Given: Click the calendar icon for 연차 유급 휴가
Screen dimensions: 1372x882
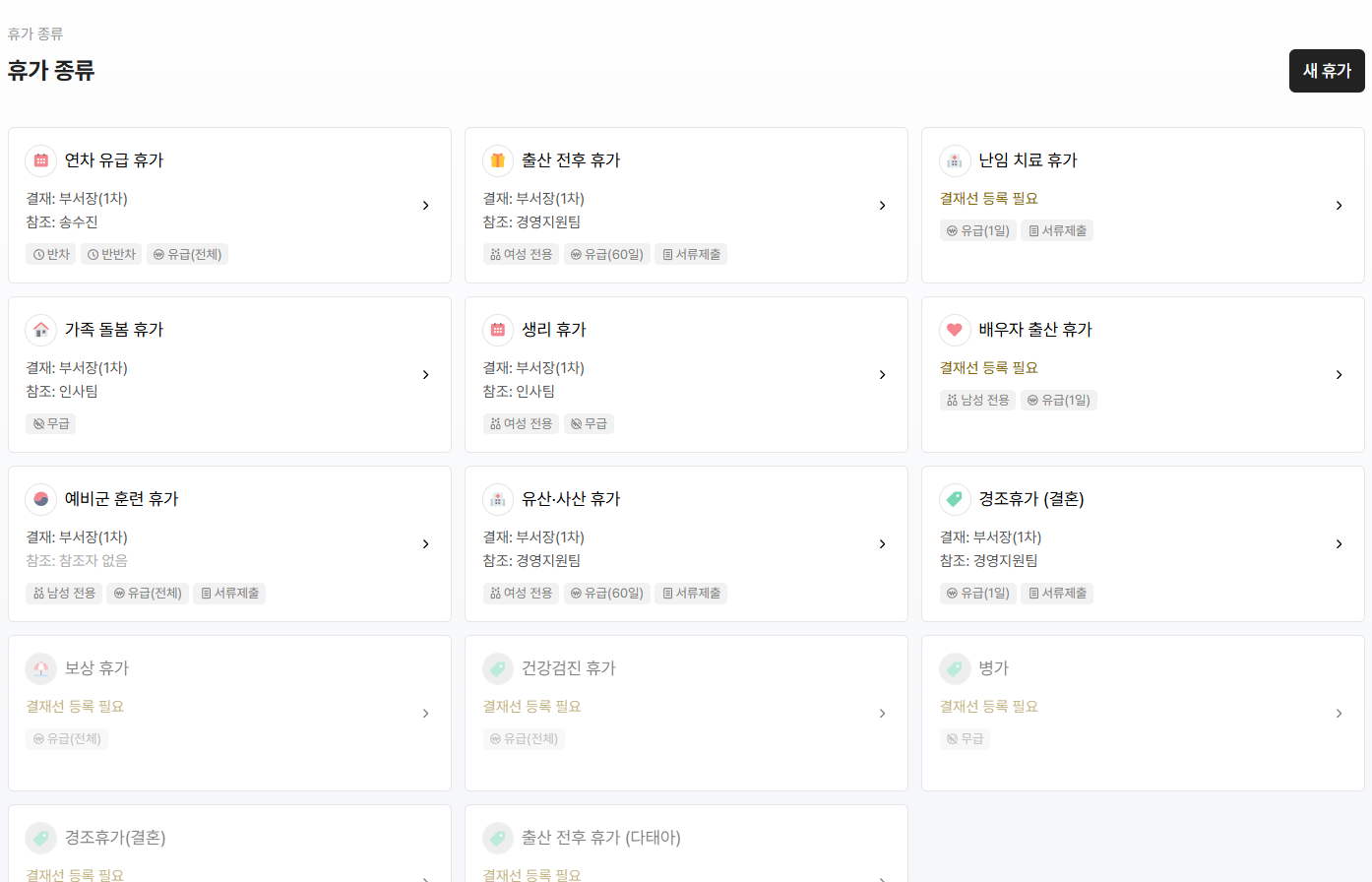Looking at the screenshot, I should [41, 160].
